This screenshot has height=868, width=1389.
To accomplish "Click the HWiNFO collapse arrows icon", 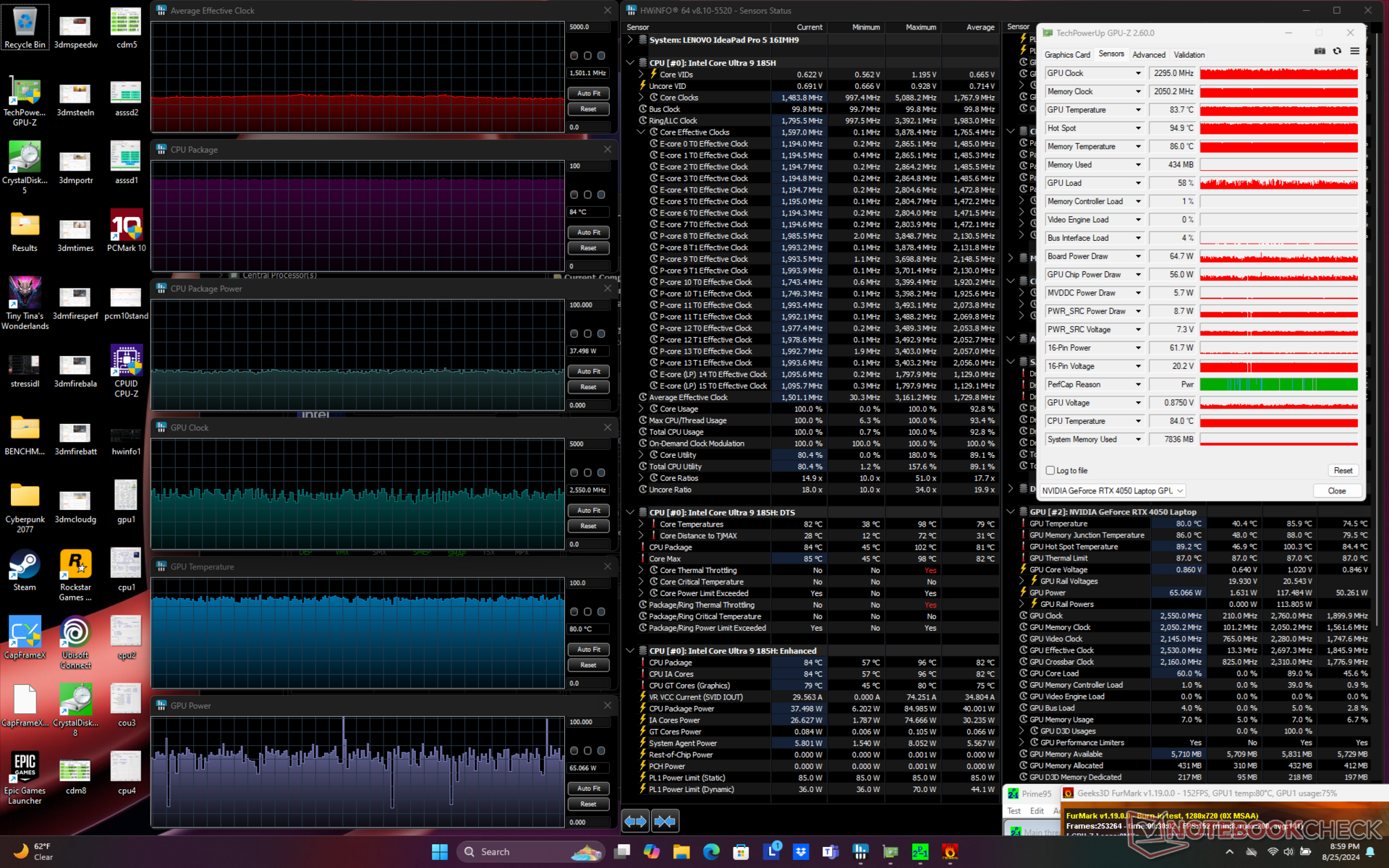I will click(x=664, y=821).
